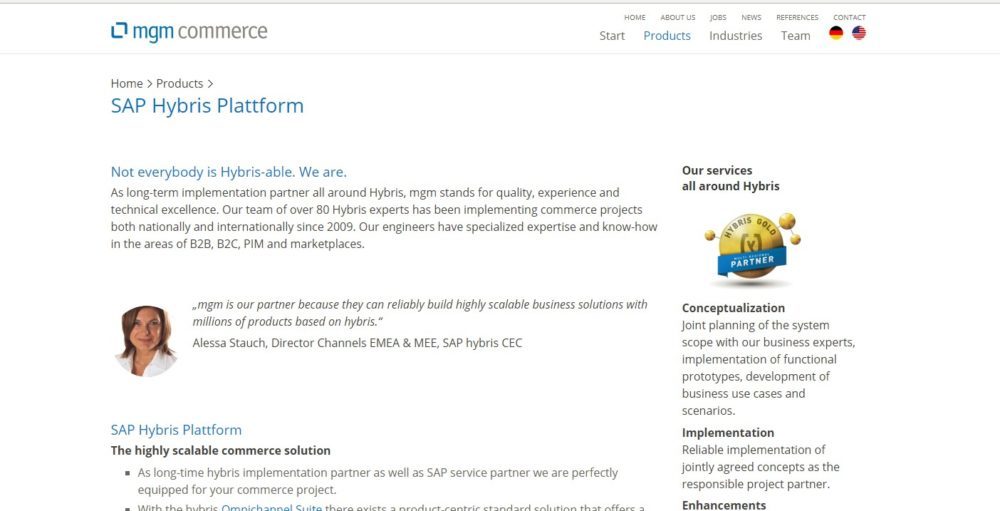Viewport: 1000px width, 511px height.
Task: Click the Products breadcrumb link
Action: coord(179,84)
